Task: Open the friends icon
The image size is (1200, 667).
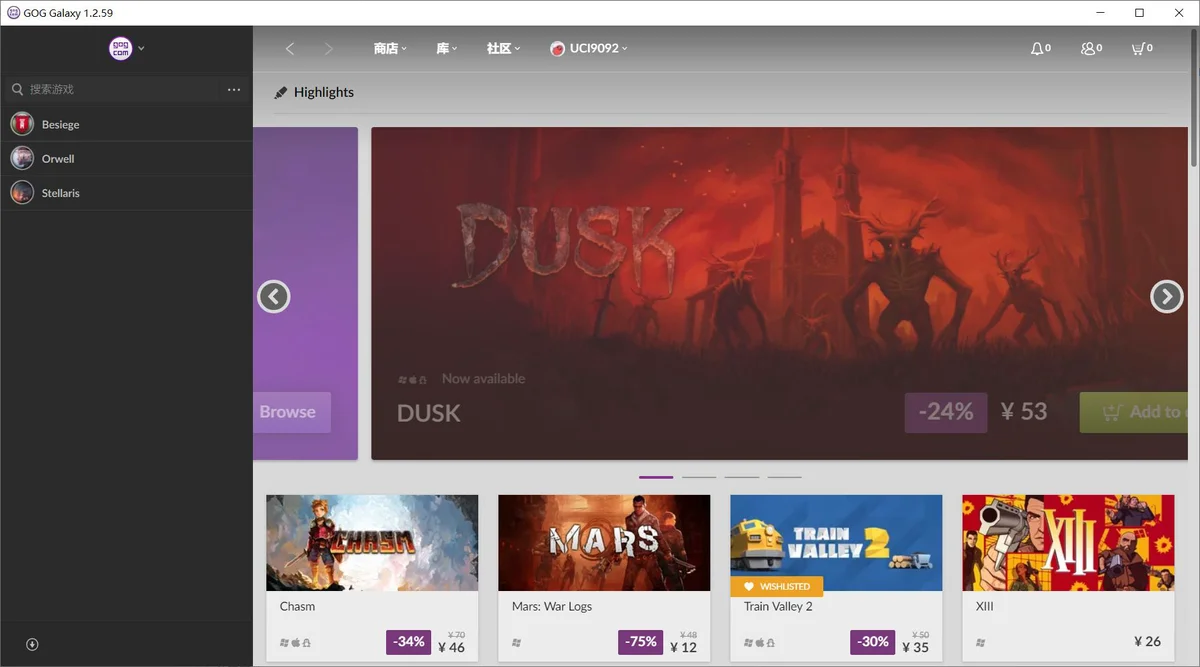Action: pyautogui.click(x=1088, y=48)
